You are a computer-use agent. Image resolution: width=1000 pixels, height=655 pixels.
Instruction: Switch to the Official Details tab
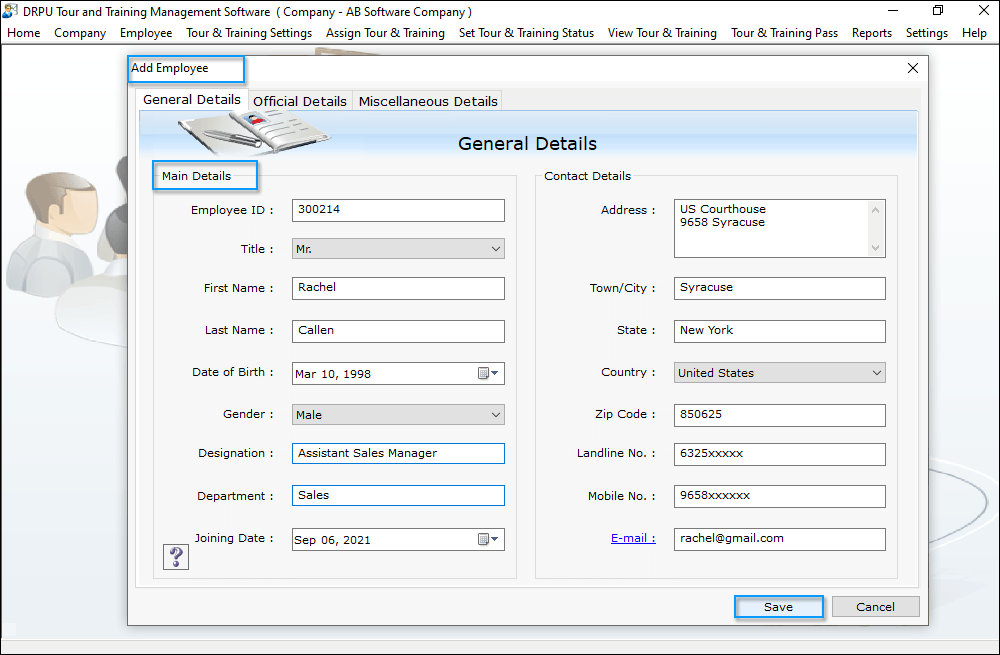coord(300,101)
